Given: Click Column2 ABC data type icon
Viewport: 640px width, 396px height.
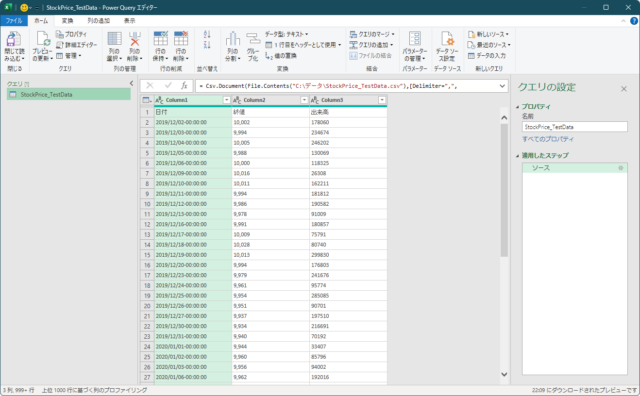Looking at the screenshot, I should (x=237, y=100).
